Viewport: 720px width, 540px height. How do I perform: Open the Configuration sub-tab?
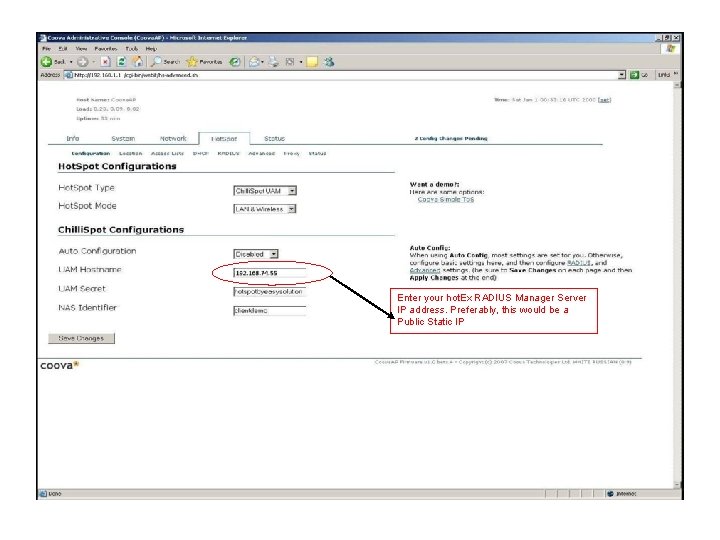click(x=90, y=153)
